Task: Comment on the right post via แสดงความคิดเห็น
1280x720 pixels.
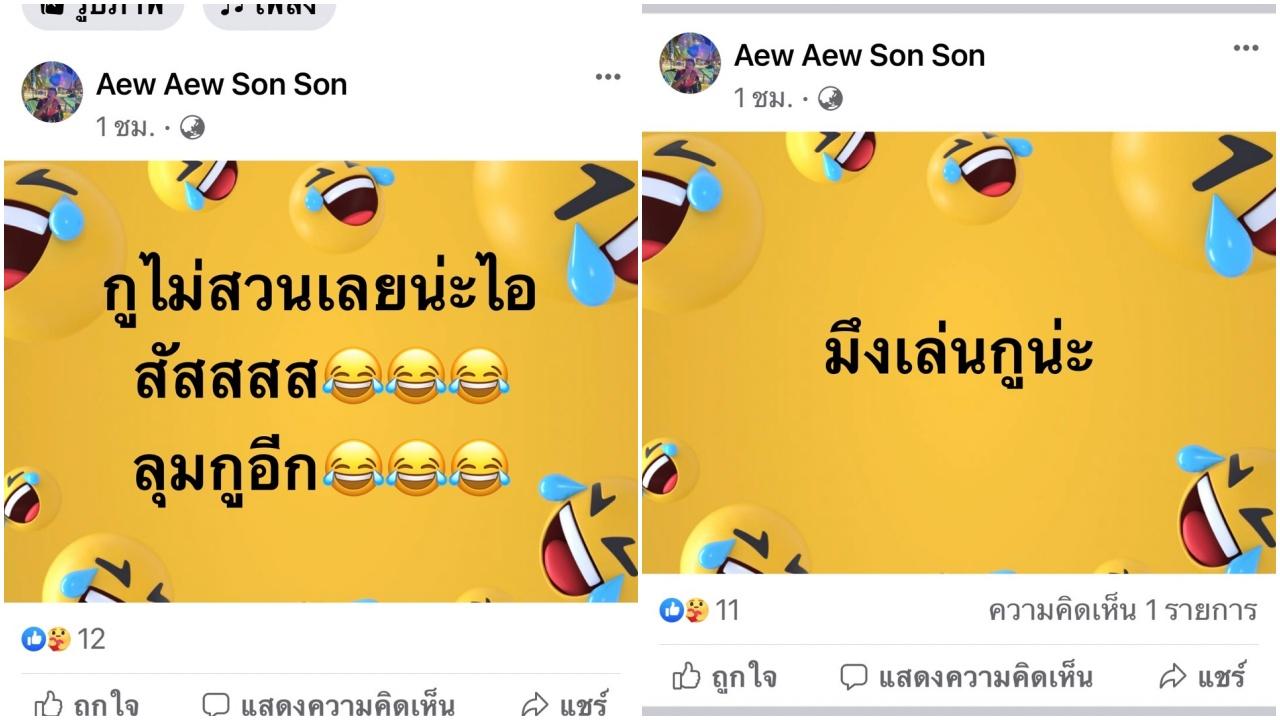Action: (966, 677)
